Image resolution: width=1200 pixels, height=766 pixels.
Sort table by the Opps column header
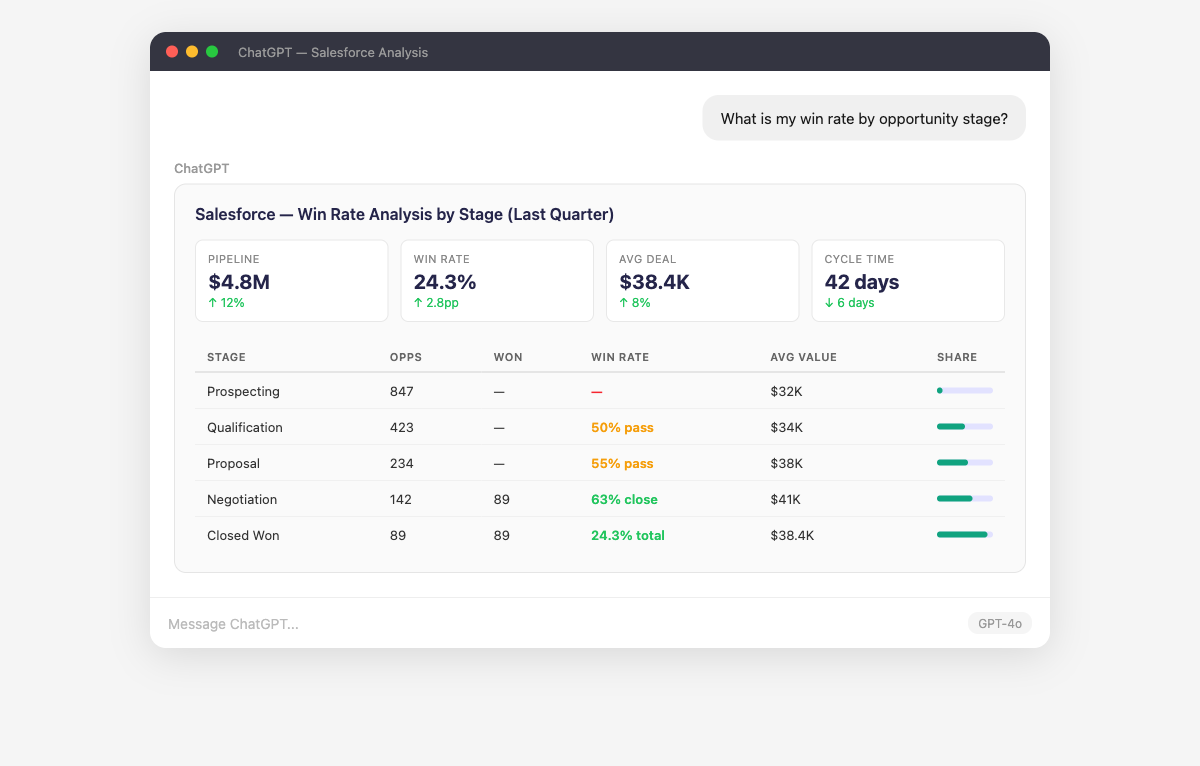click(406, 357)
